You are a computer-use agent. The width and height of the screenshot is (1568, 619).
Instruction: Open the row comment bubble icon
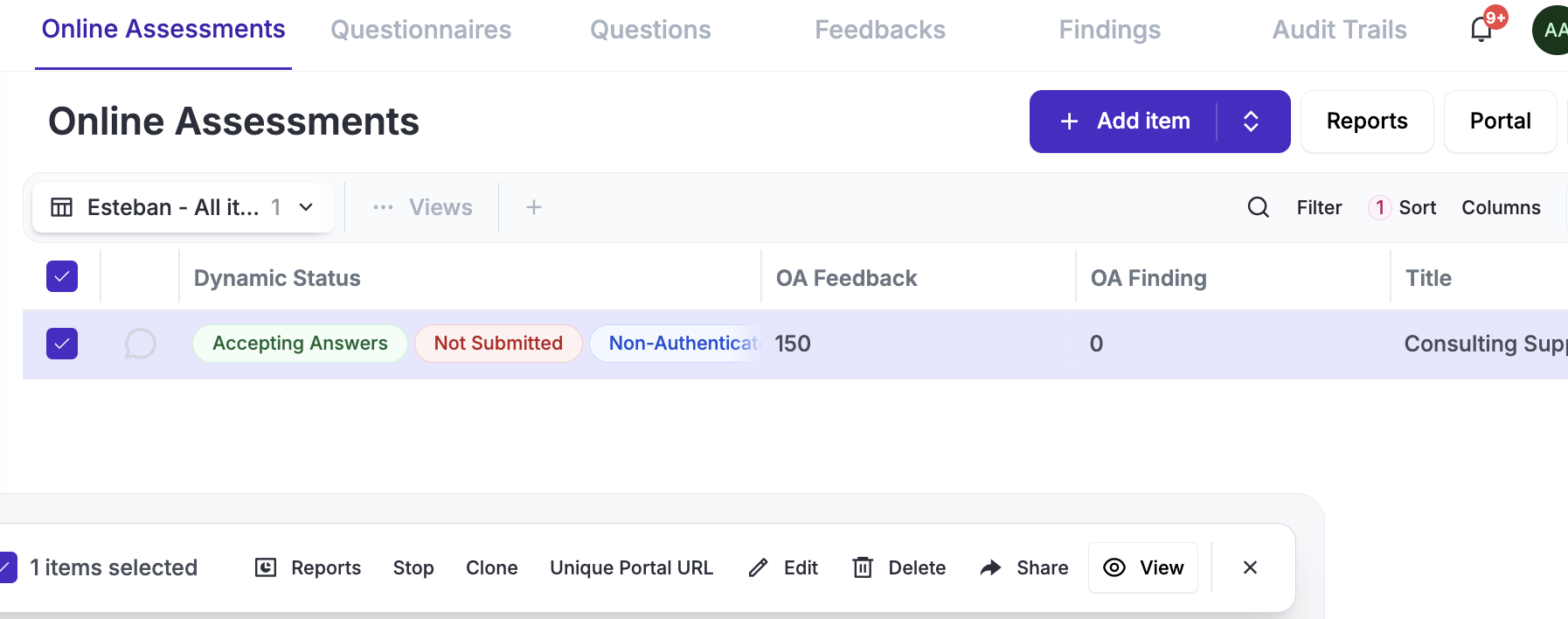pyautogui.click(x=140, y=344)
